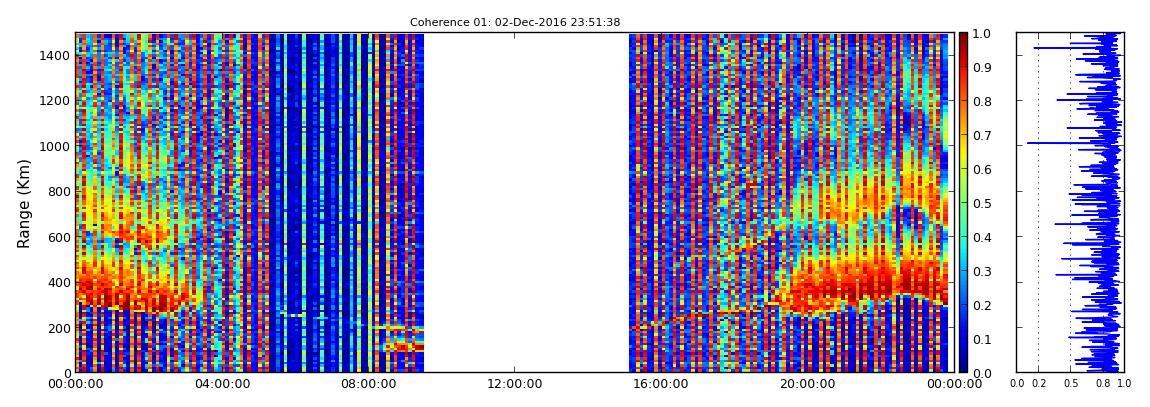Click the 200 range tick label
The height and width of the screenshot is (407, 1150).
click(59, 328)
